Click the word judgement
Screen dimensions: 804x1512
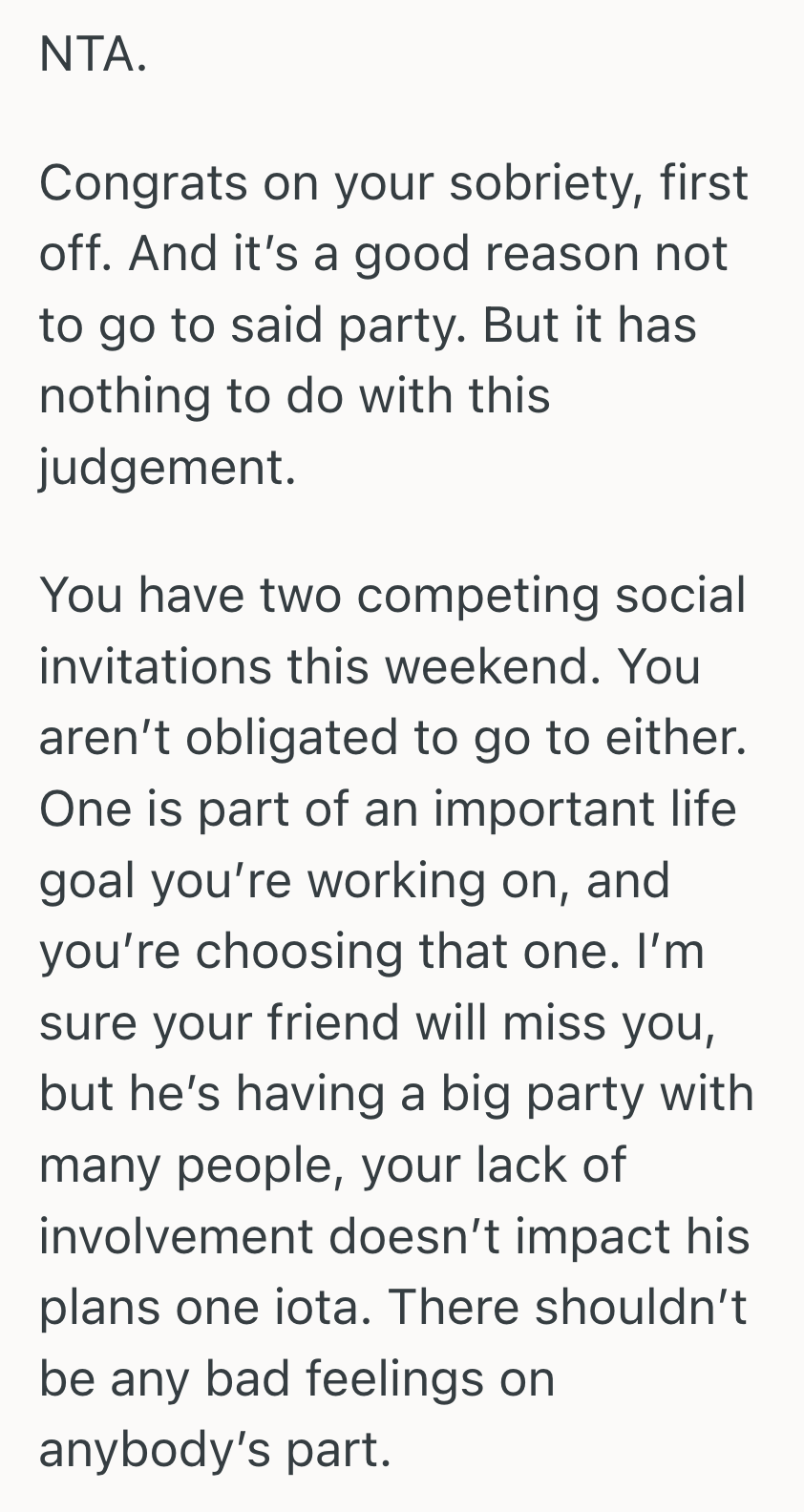tap(167, 468)
